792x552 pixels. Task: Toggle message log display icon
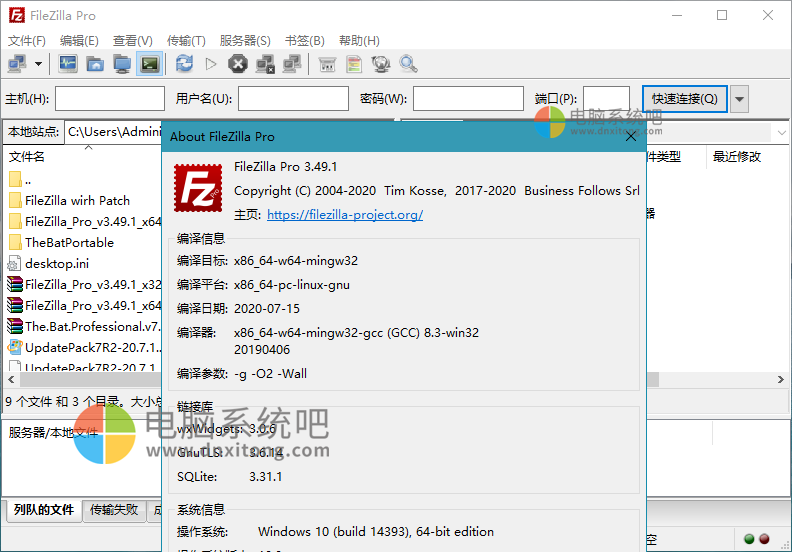(x=68, y=64)
